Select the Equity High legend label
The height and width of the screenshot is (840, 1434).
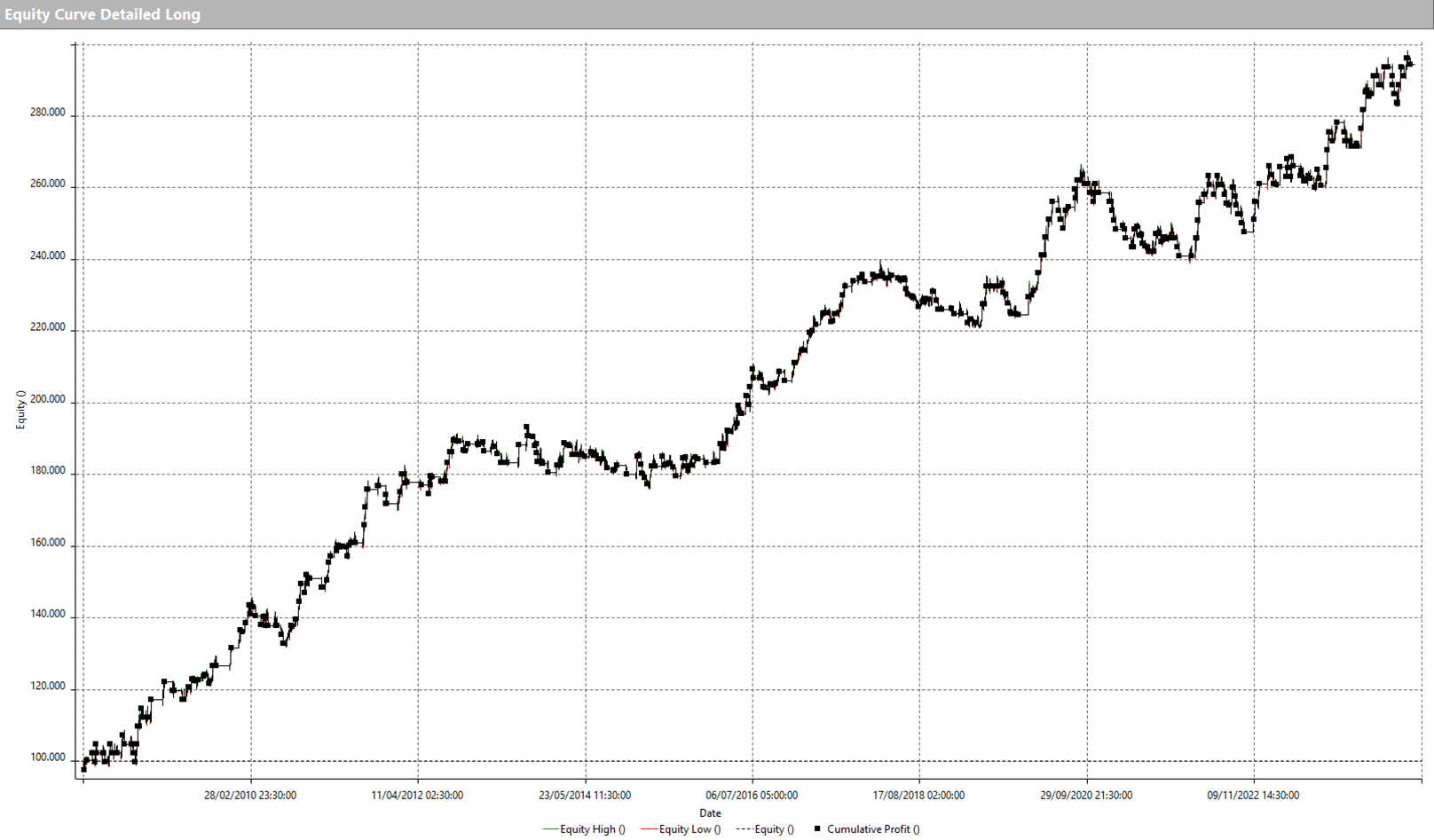click(x=592, y=829)
